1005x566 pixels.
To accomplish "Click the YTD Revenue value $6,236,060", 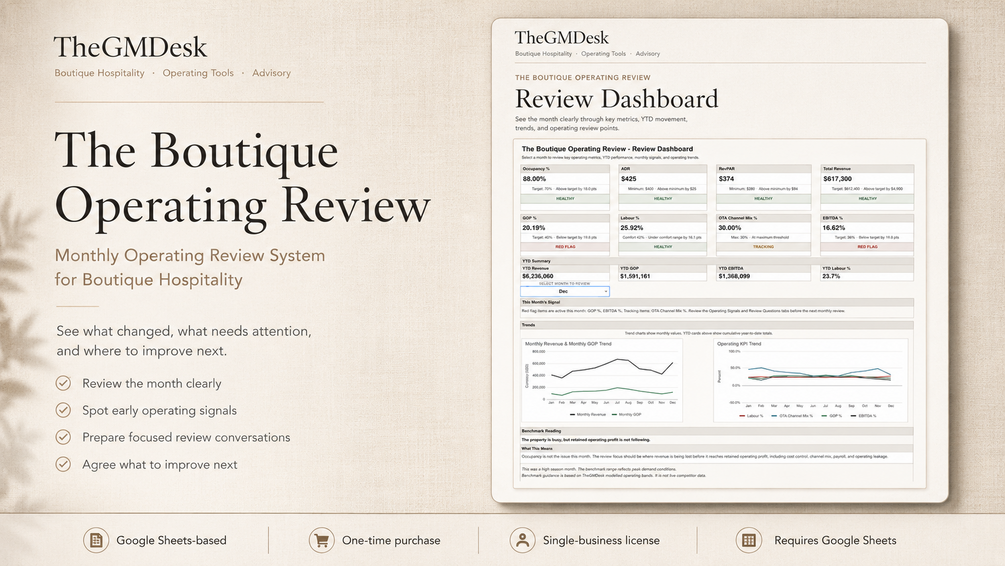I will [x=538, y=276].
